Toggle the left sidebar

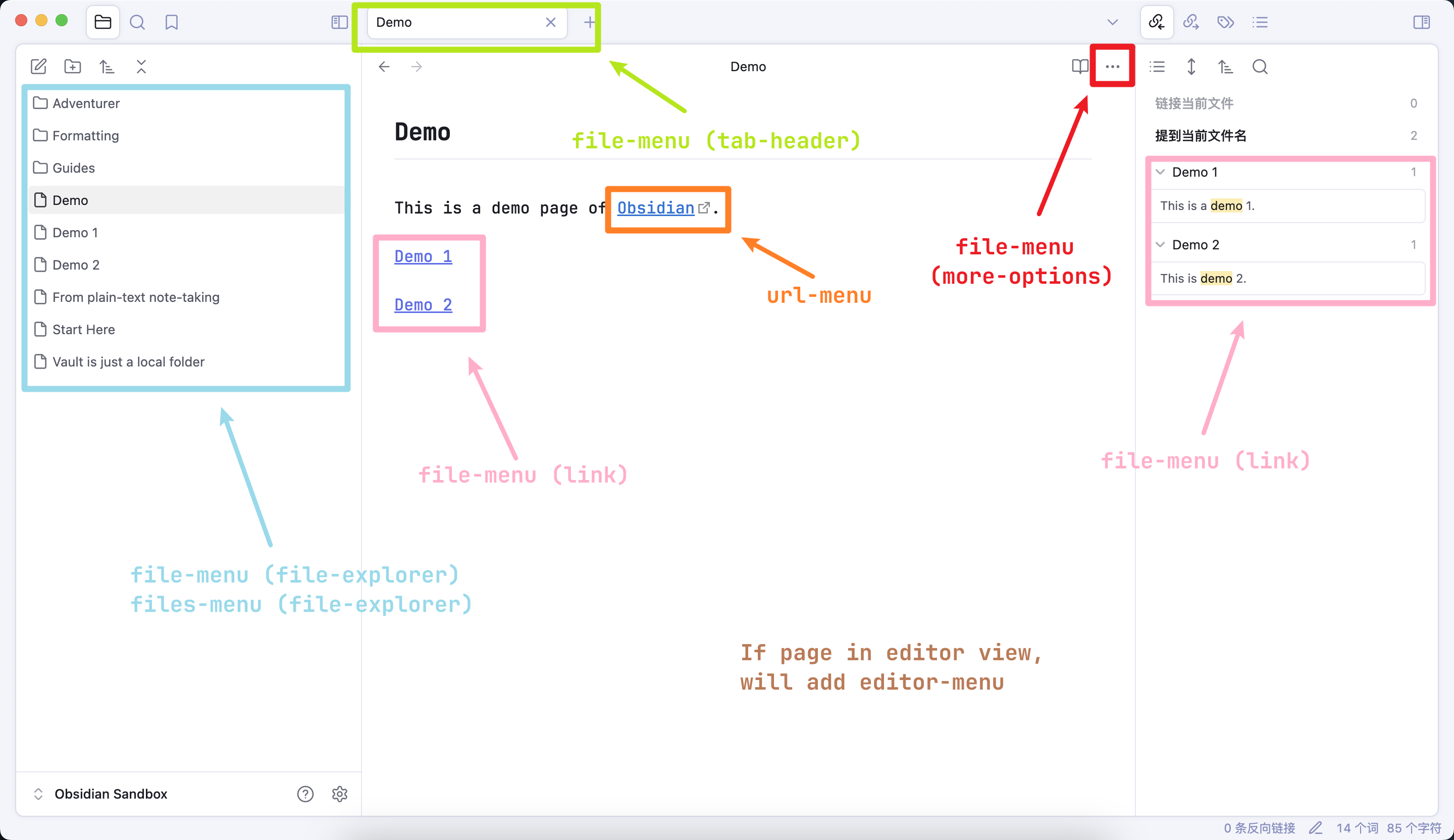339,22
